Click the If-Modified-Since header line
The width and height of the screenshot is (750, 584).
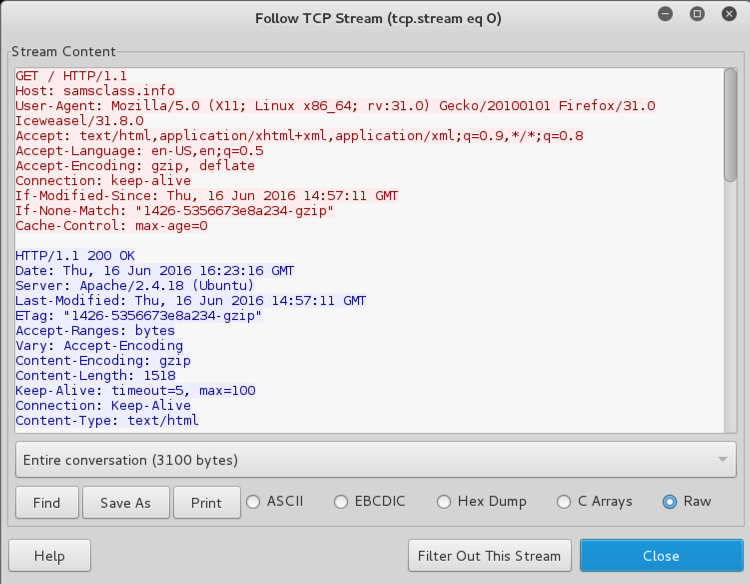point(207,196)
